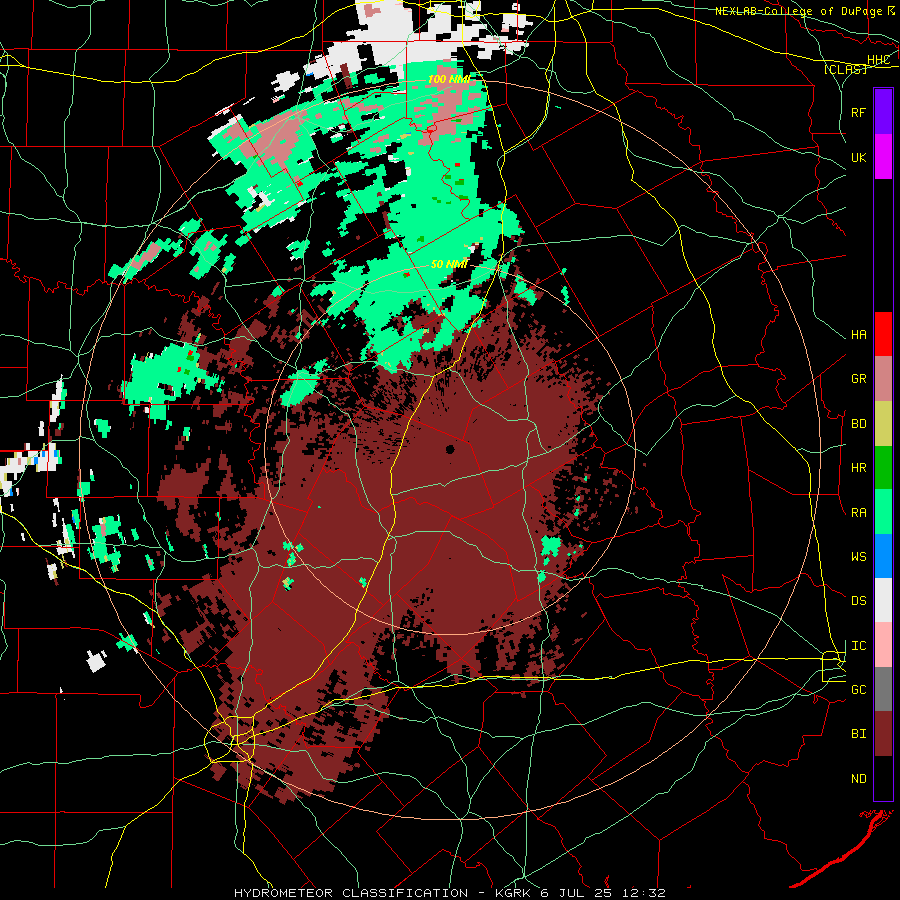This screenshot has height=900, width=900.
Task: Click the RF purple legend swatch
Action: (x=883, y=112)
